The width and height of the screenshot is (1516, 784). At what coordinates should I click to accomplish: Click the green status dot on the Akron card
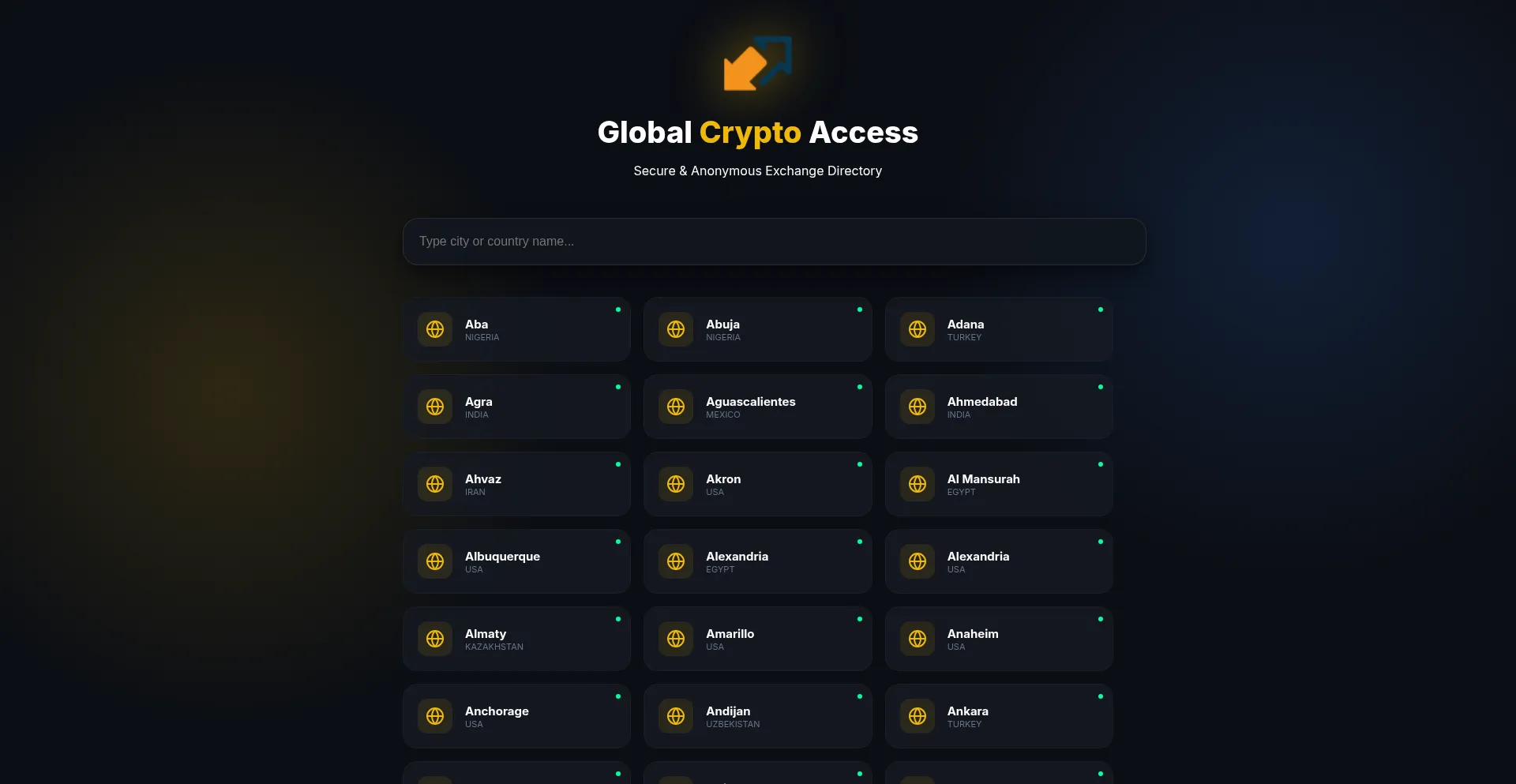point(859,466)
